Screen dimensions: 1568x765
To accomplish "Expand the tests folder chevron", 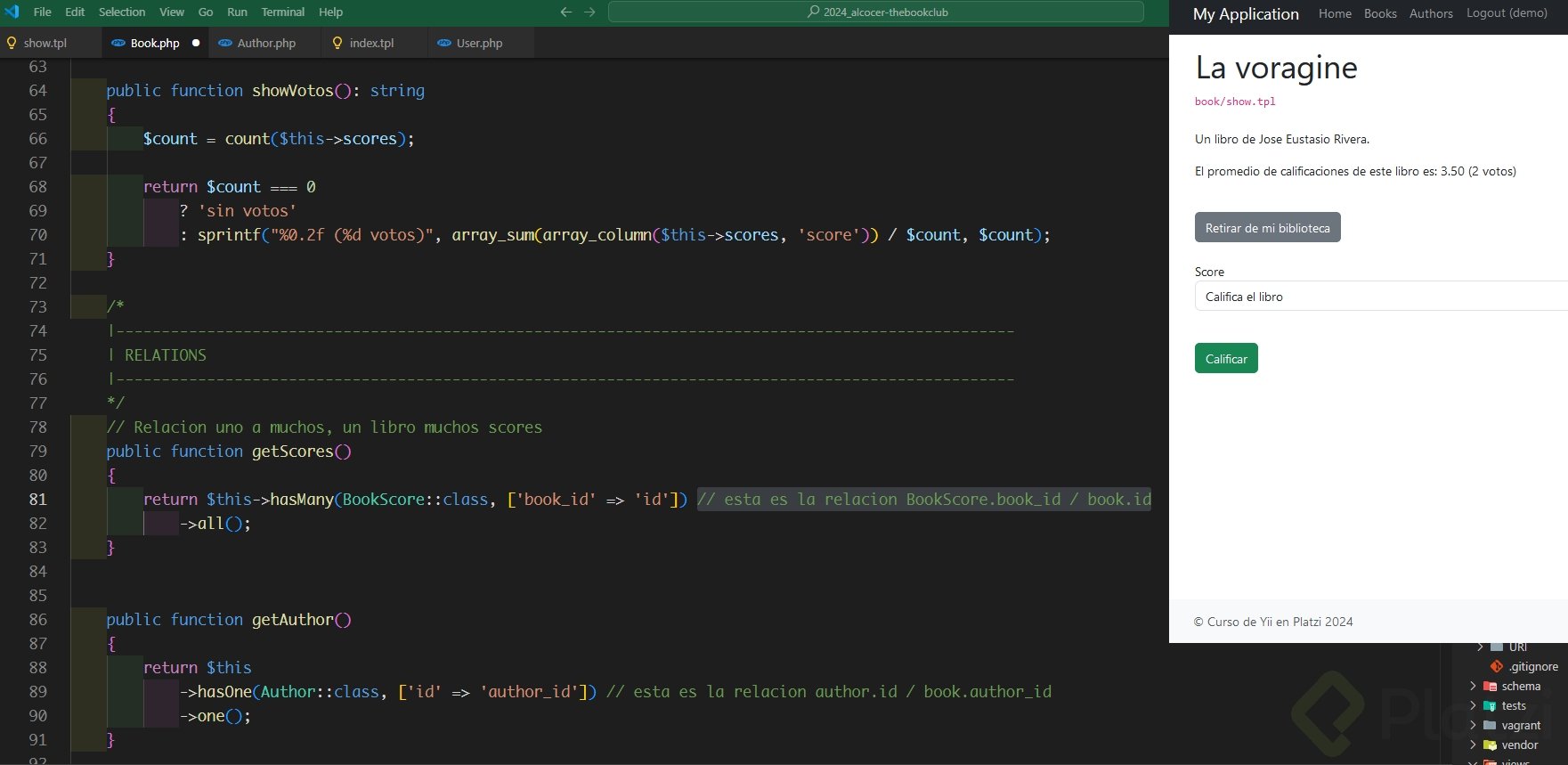I will 1473,705.
